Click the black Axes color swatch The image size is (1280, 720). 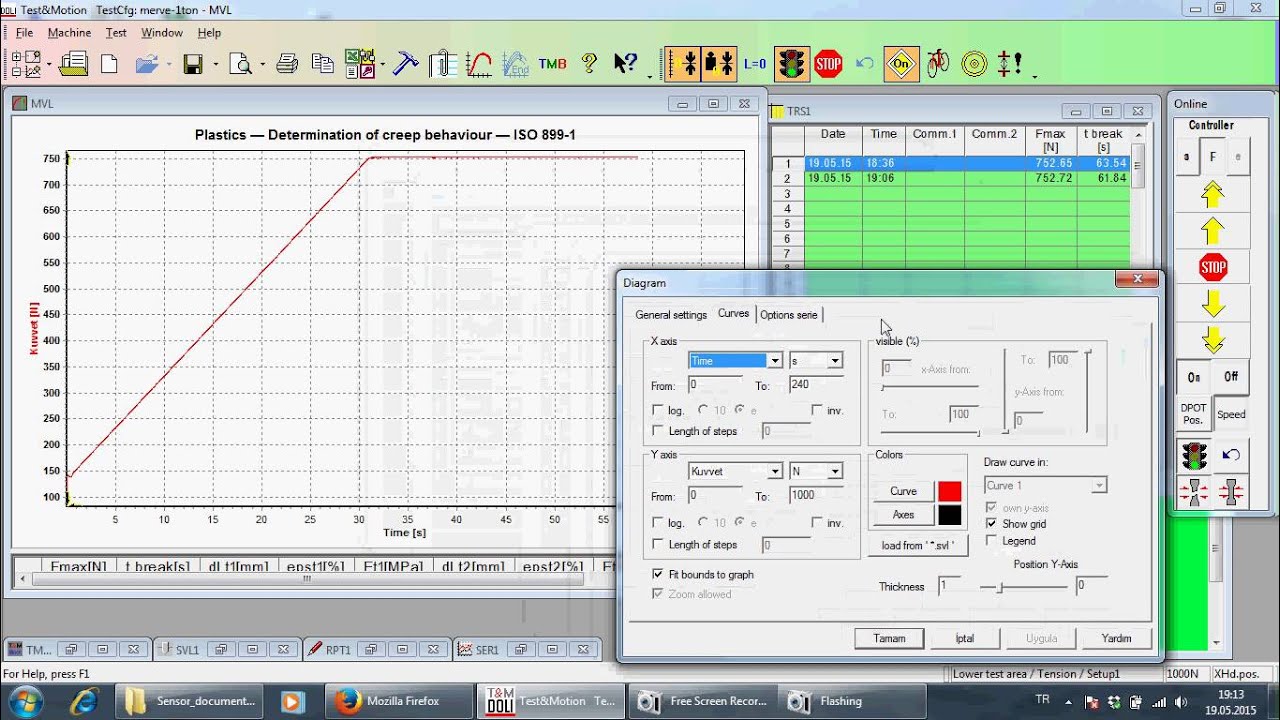pos(949,515)
